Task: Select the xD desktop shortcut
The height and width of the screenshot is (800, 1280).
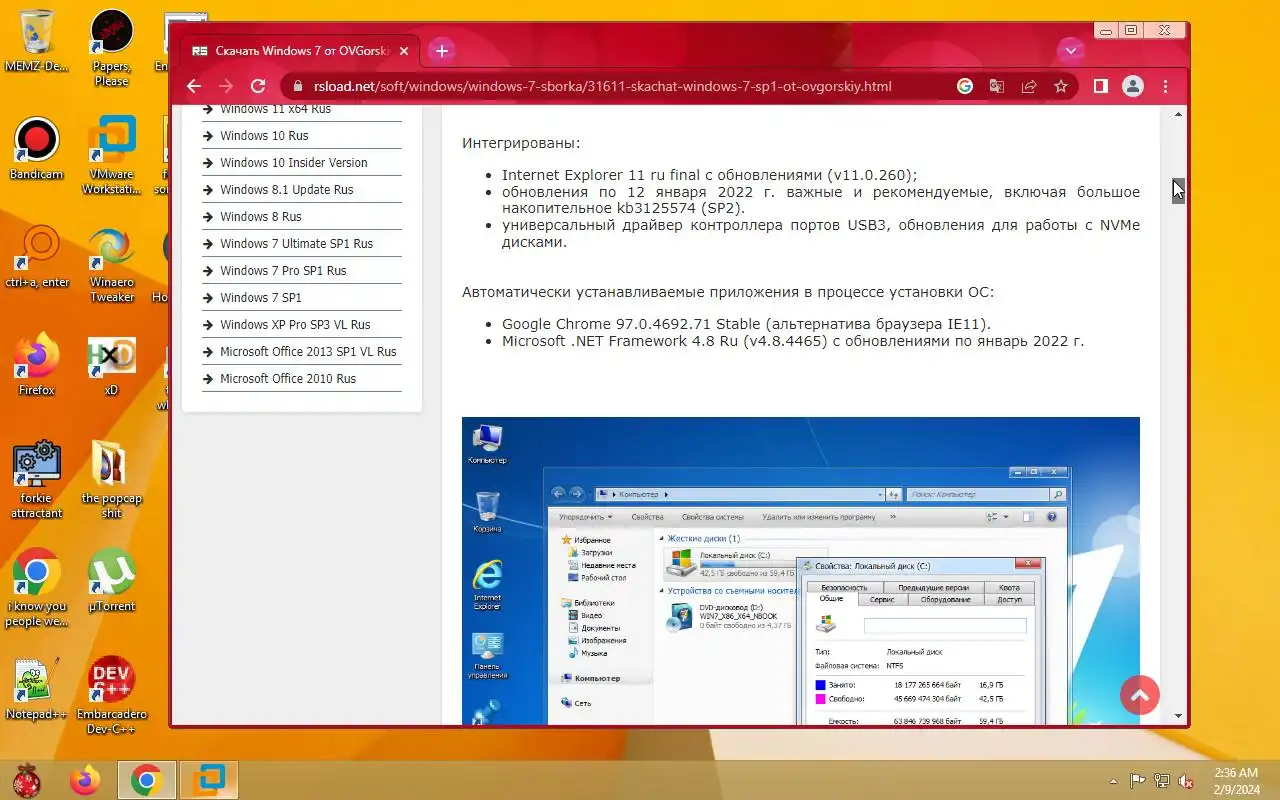Action: tap(111, 366)
